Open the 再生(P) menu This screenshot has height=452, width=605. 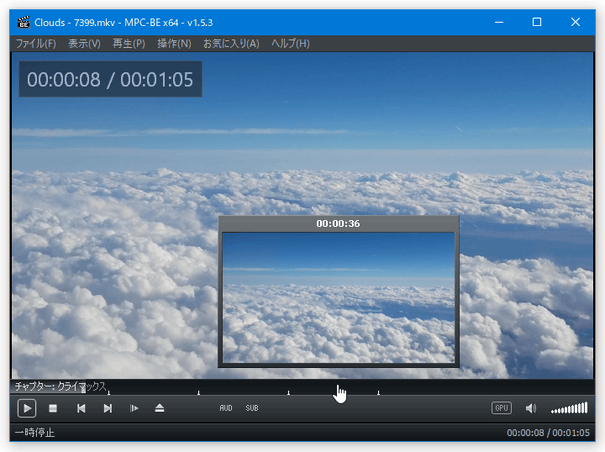click(x=128, y=44)
